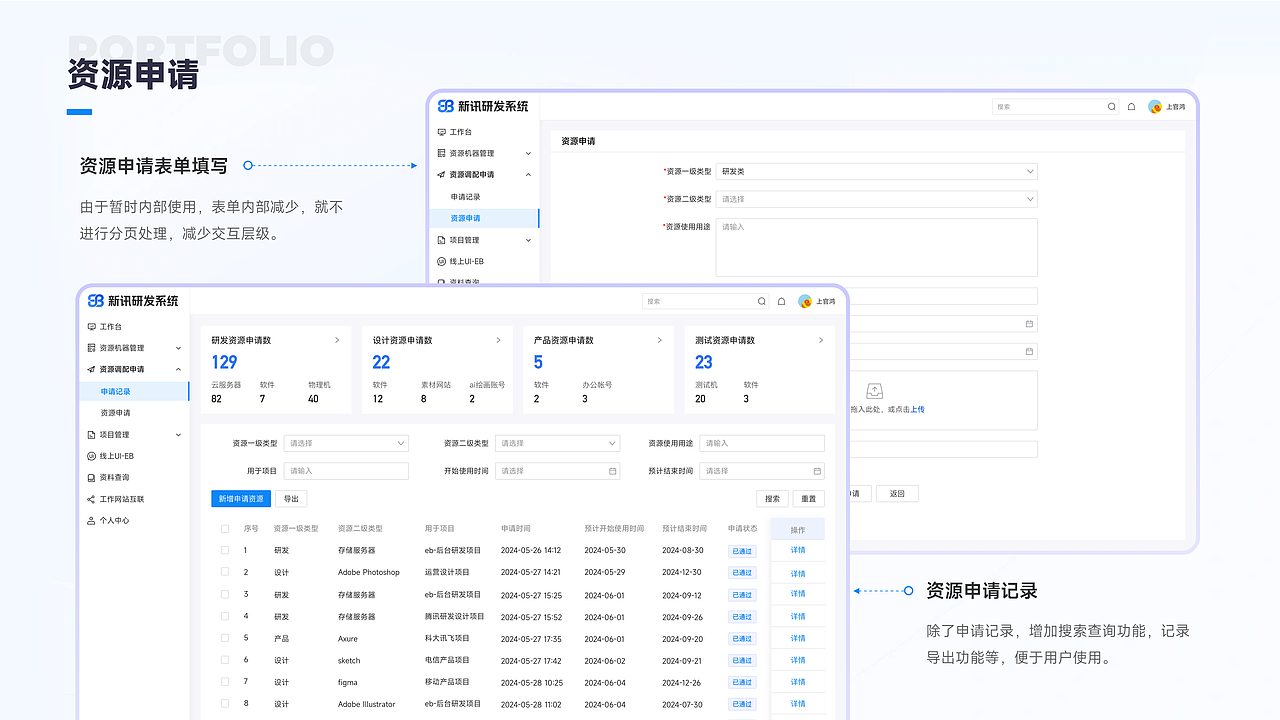1280x720 pixels.
Task: Focus 资源使用用途 input in records filter
Action: coord(762,443)
